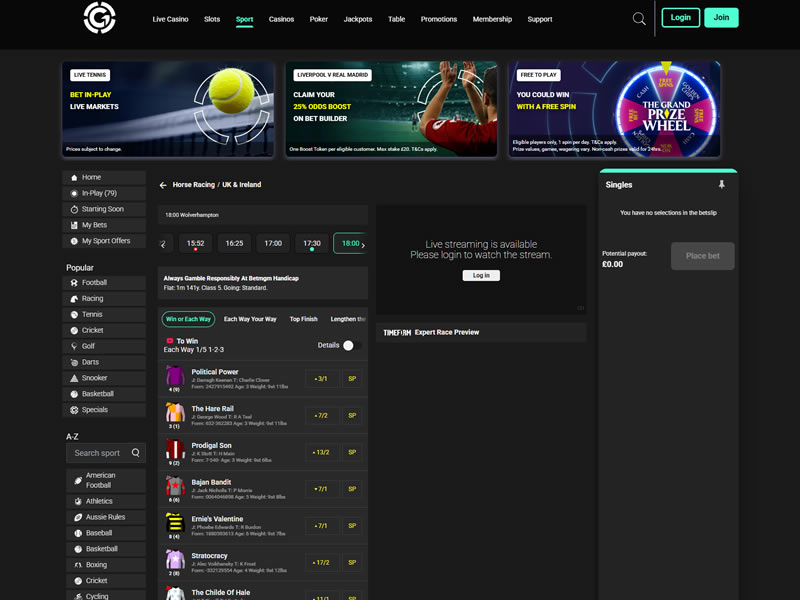Click the Search sport input field

pyautogui.click(x=98, y=453)
